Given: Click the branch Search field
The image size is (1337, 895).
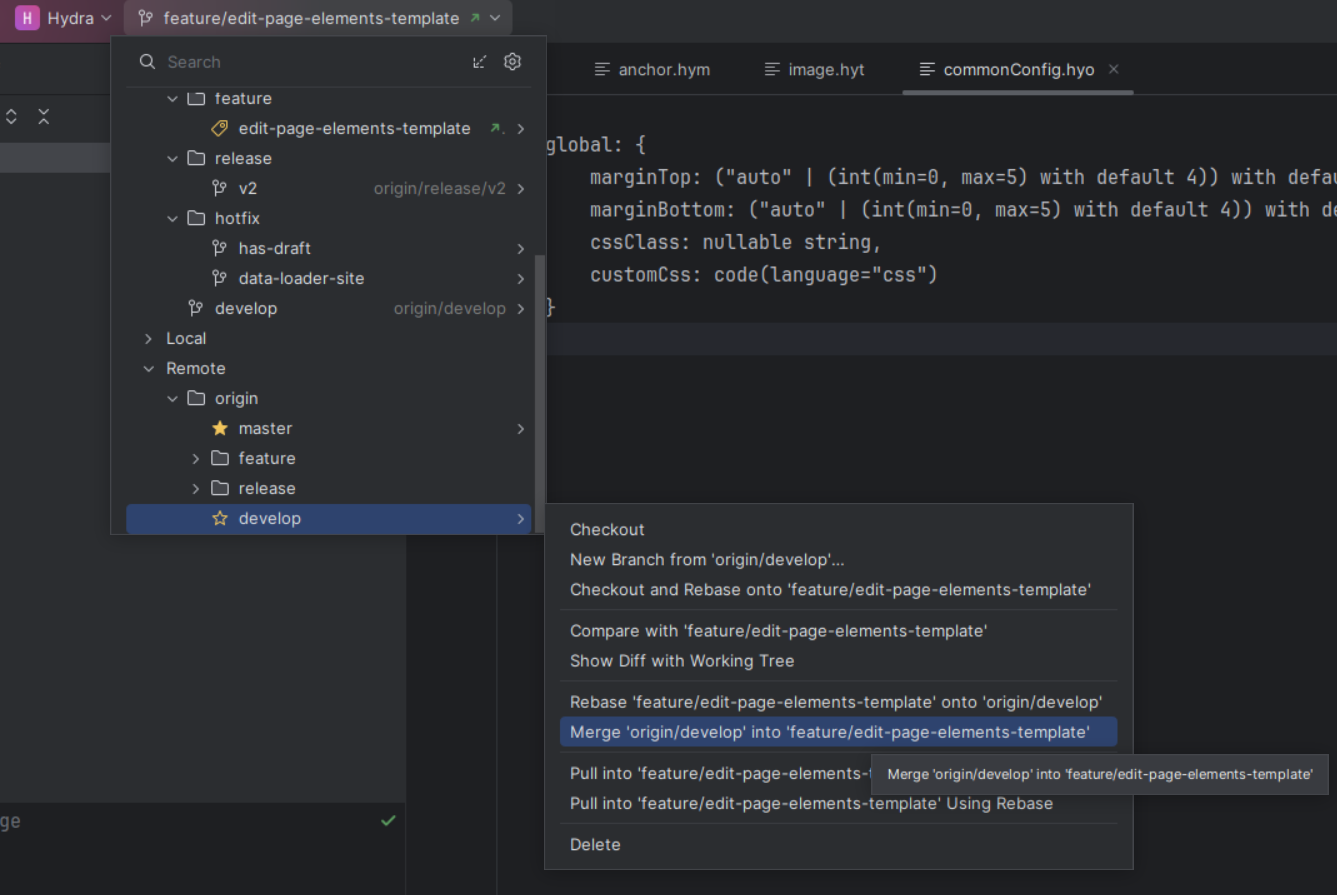Looking at the screenshot, I should click(x=300, y=62).
